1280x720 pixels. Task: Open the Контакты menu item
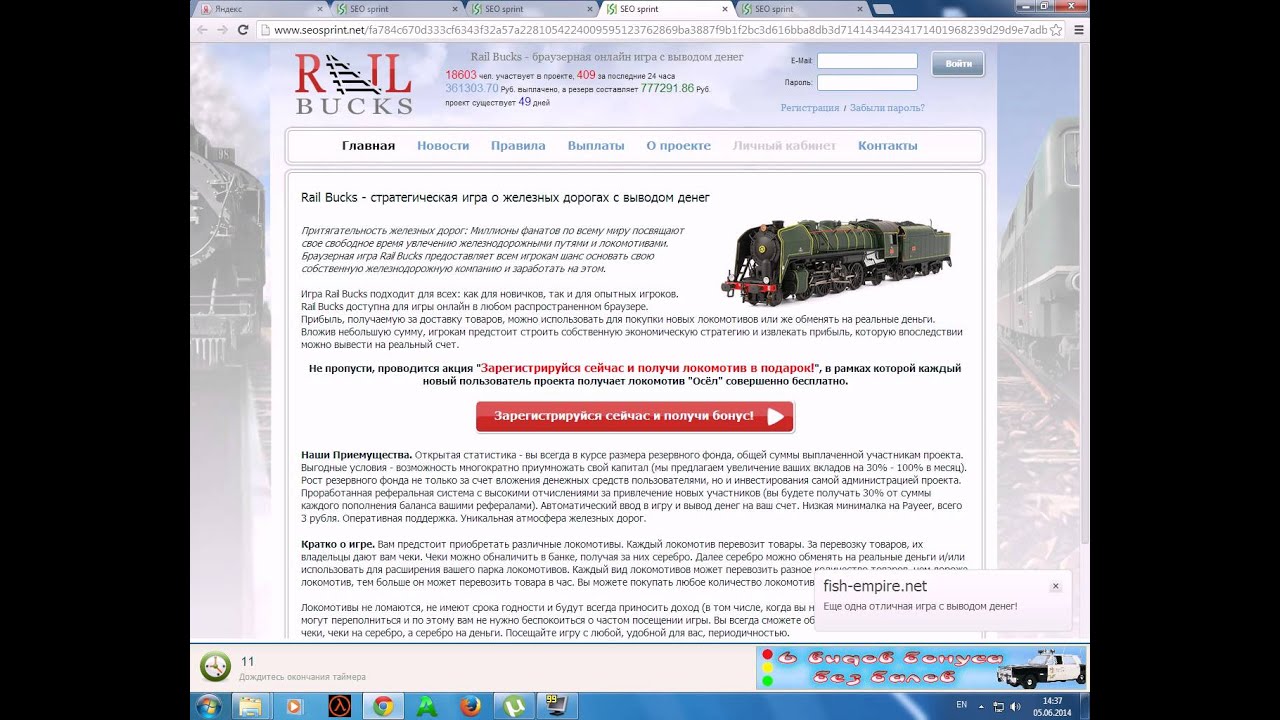887,146
